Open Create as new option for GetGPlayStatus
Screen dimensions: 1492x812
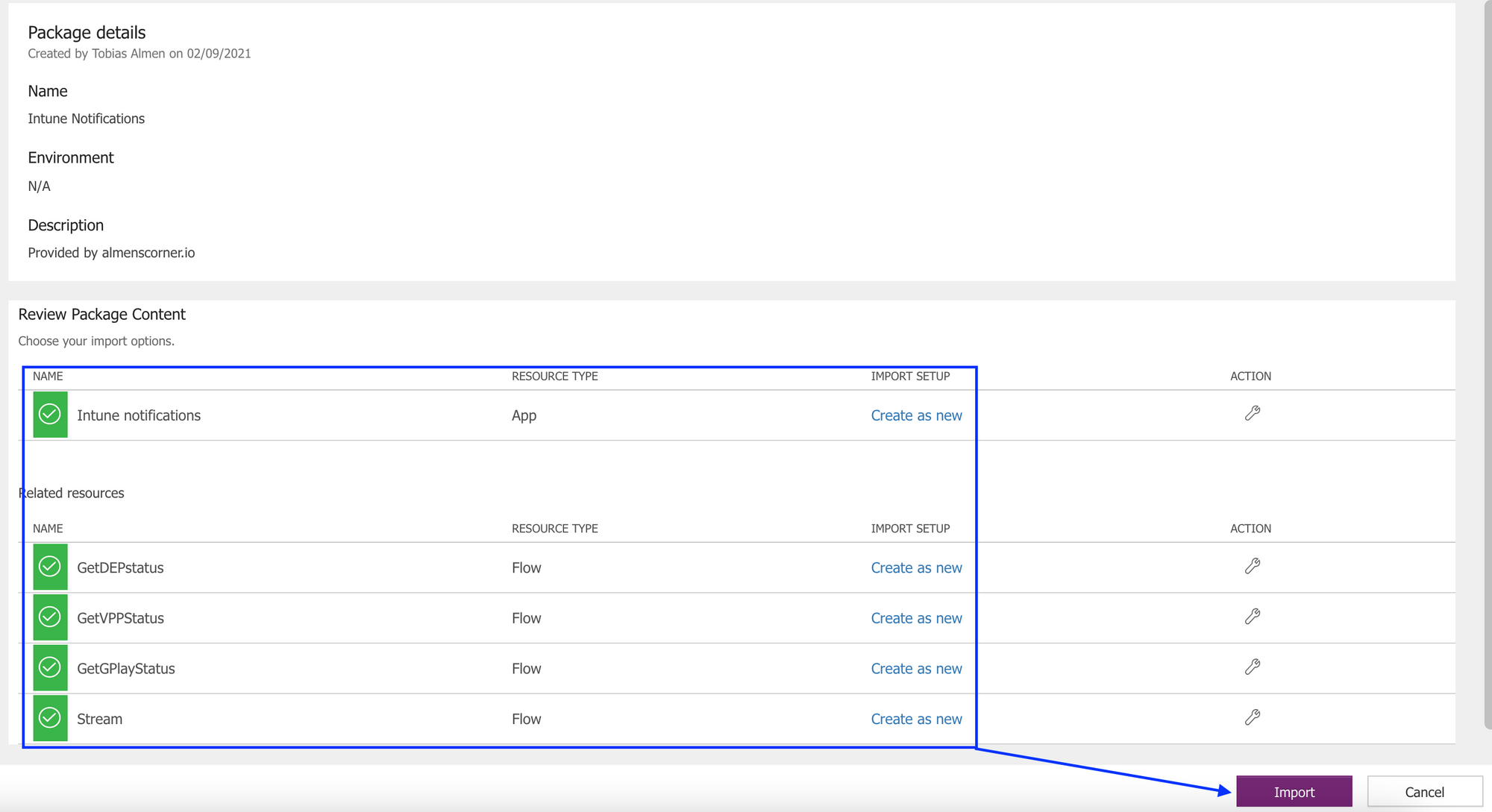[x=916, y=668]
